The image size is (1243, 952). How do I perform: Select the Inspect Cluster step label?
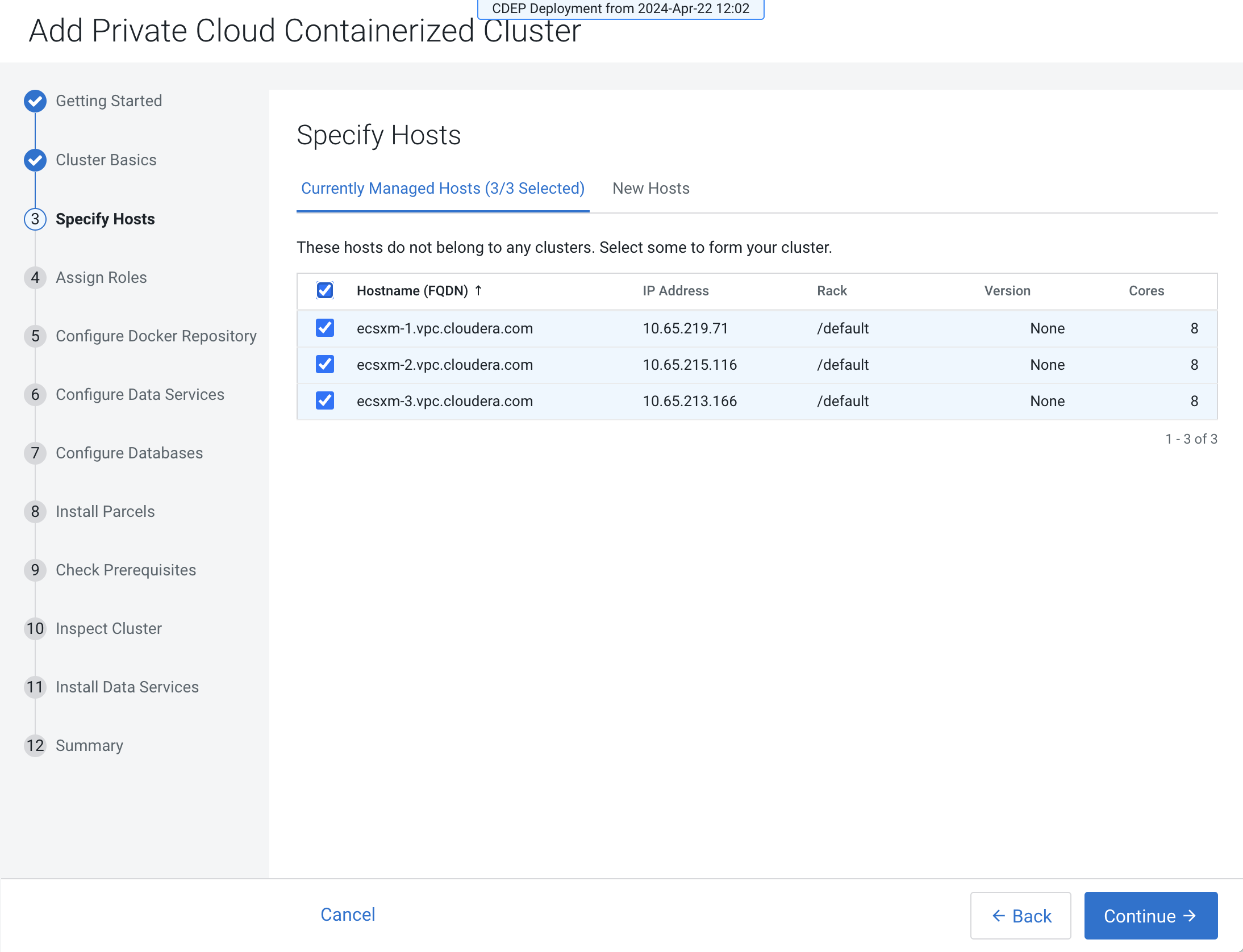pyautogui.click(x=109, y=629)
